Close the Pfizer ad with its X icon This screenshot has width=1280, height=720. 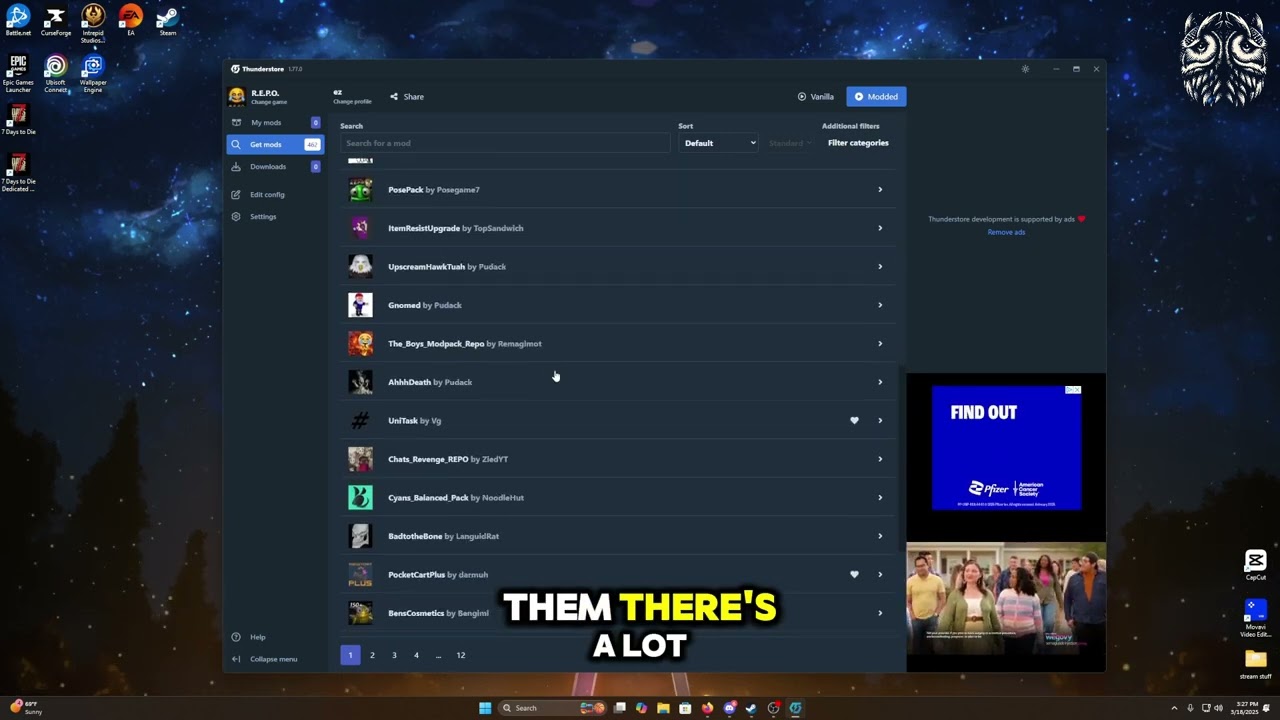pos(1076,390)
